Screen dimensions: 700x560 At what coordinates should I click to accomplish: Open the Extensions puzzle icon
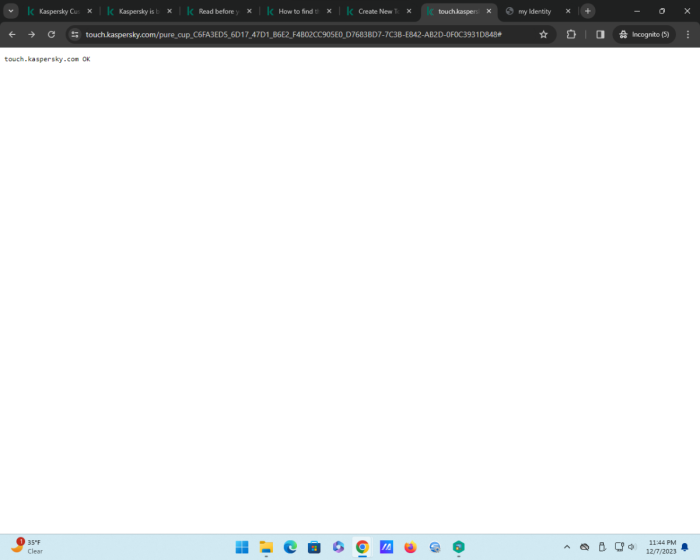(x=571, y=34)
